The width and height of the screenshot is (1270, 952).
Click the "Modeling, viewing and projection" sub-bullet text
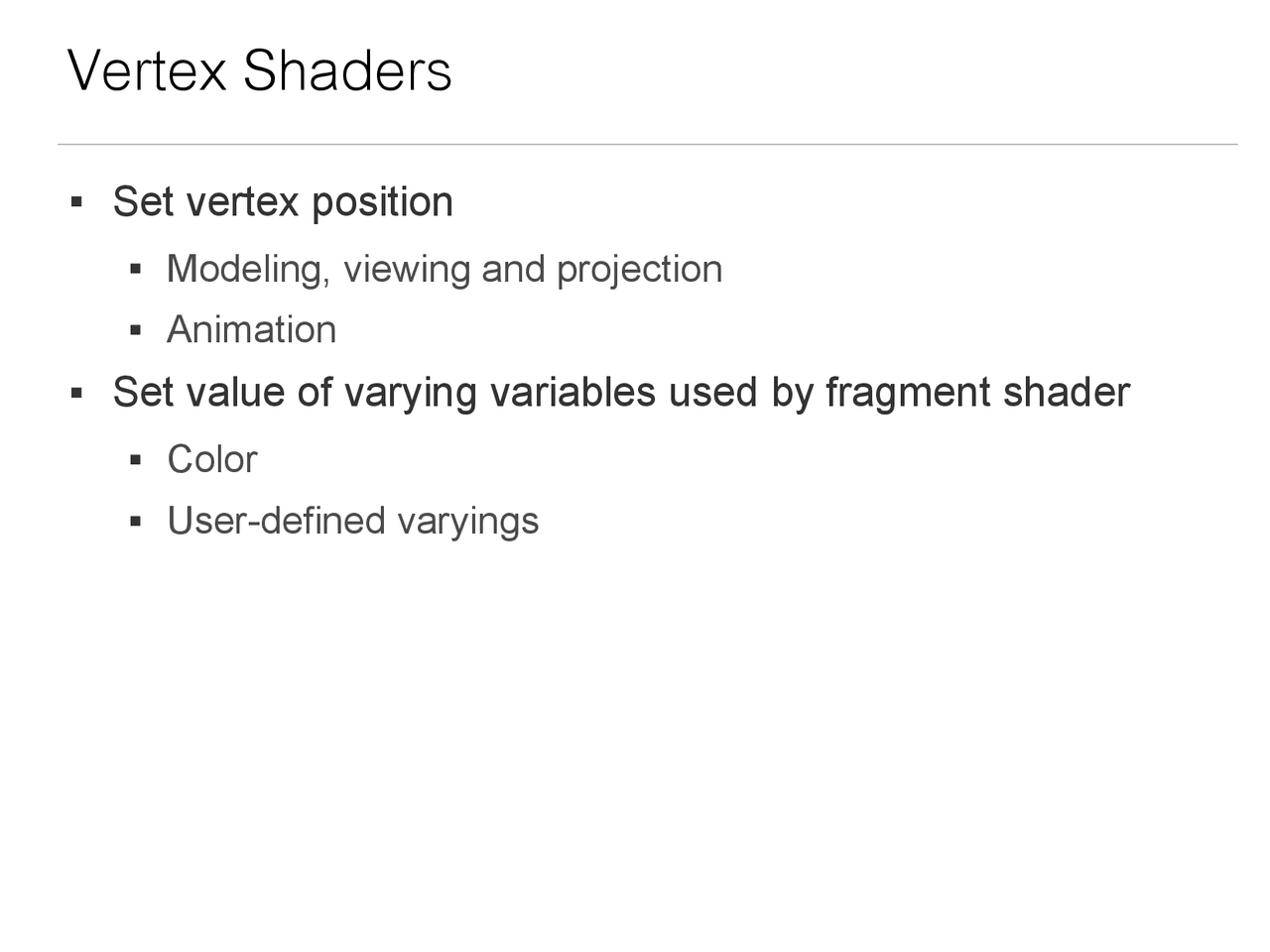444,270
